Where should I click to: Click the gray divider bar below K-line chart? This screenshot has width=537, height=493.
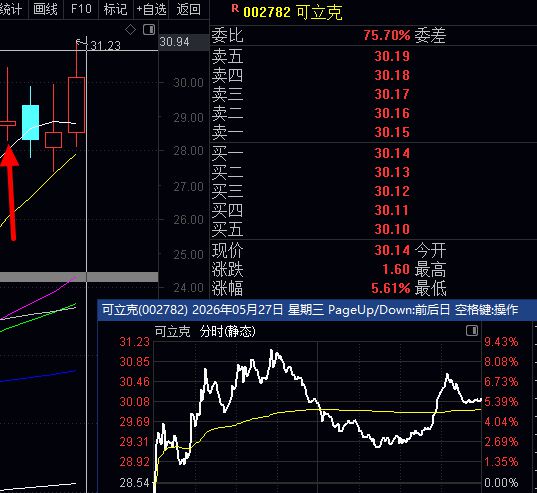[x=79, y=277]
